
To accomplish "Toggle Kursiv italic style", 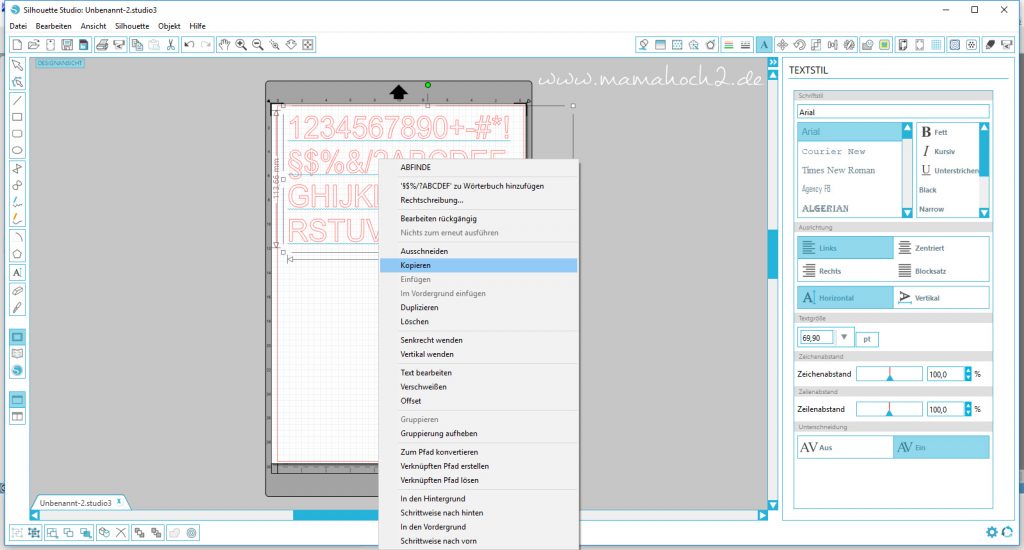I will [938, 151].
